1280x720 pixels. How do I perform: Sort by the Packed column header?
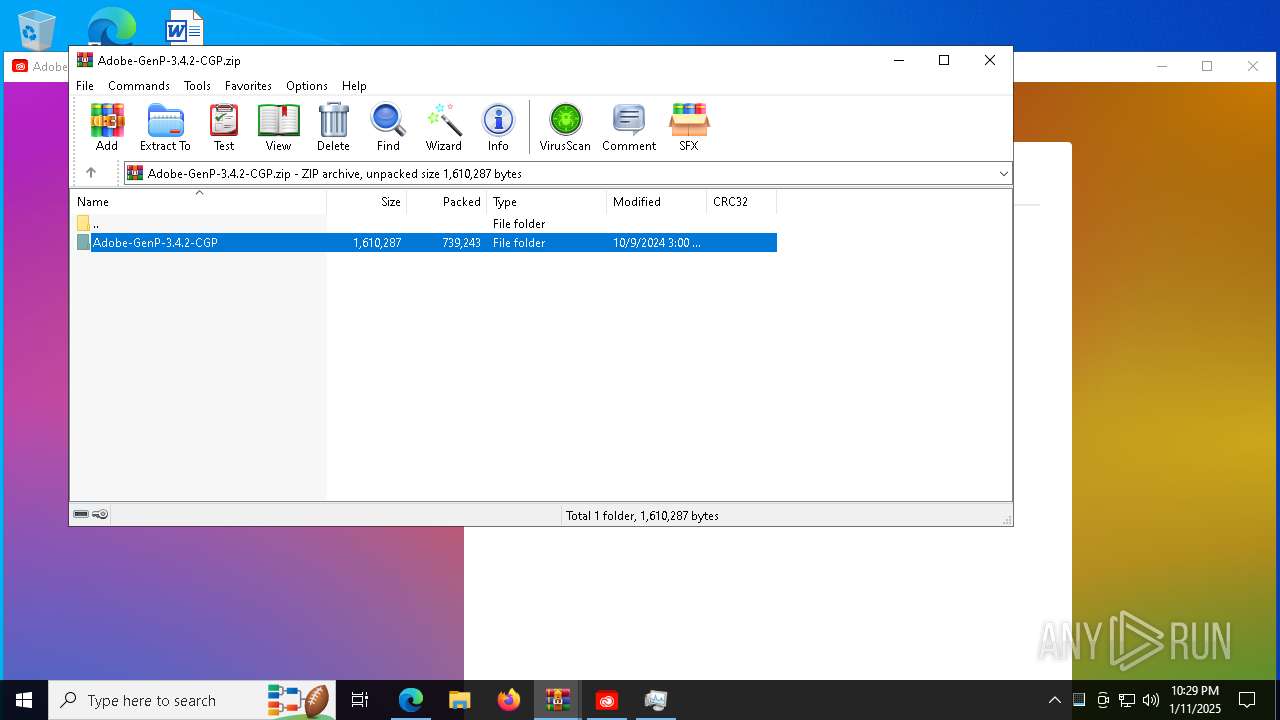pyautogui.click(x=447, y=201)
